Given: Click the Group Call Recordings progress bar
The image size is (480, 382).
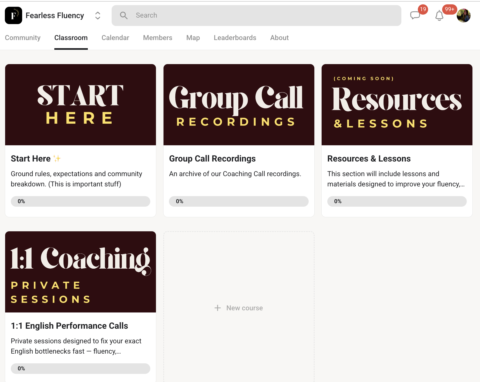Looking at the screenshot, I should [239, 201].
